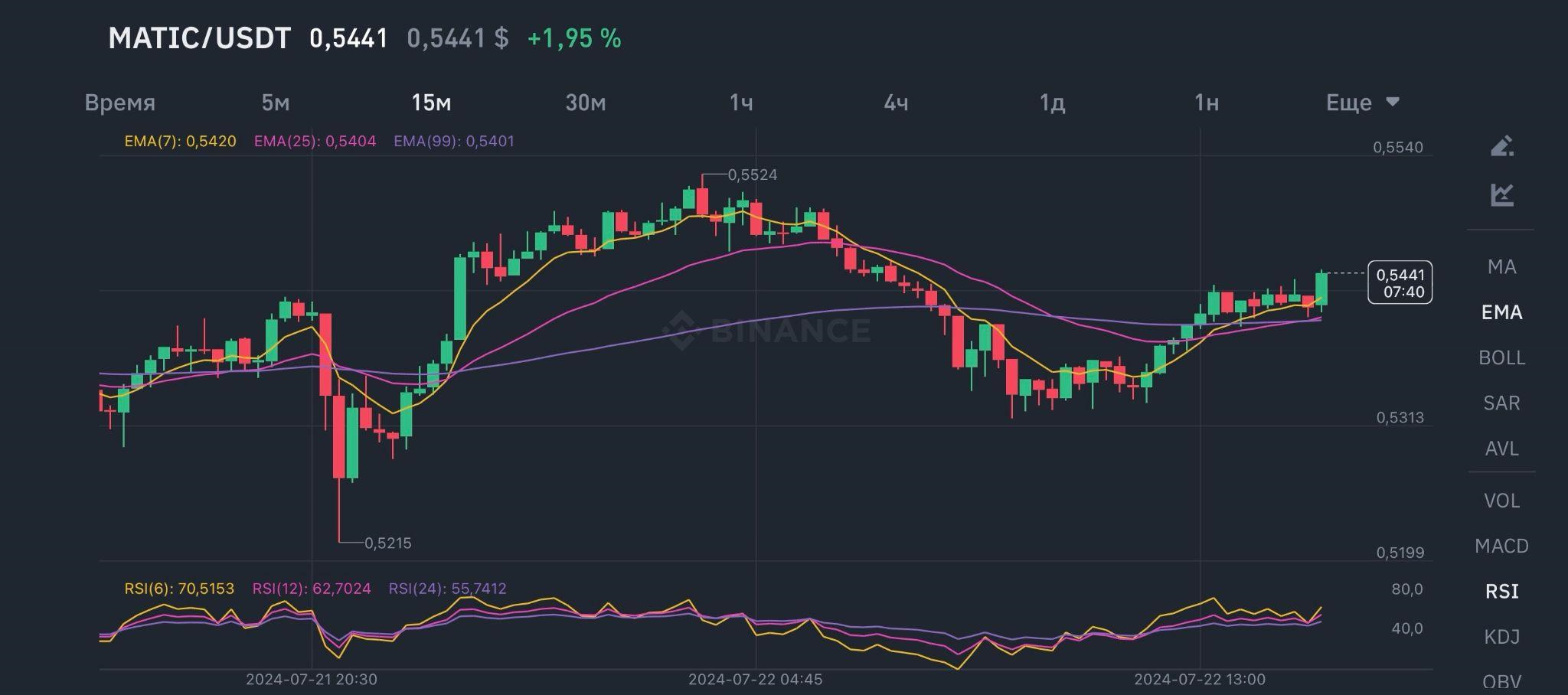This screenshot has height=695, width=1568.
Task: Click the RSI(6): 70,5153 legend
Action: (179, 589)
